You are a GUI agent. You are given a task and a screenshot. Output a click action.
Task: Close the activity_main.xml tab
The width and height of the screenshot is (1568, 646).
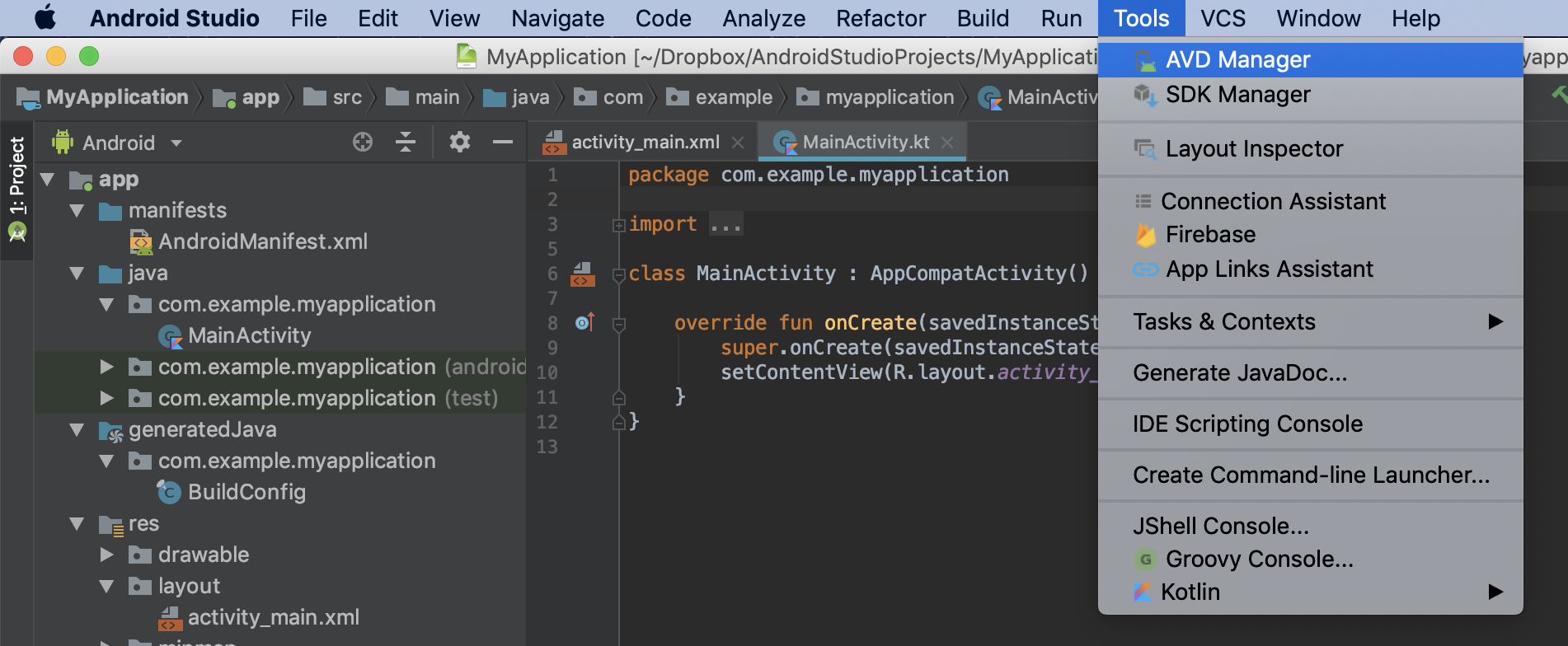coord(738,143)
